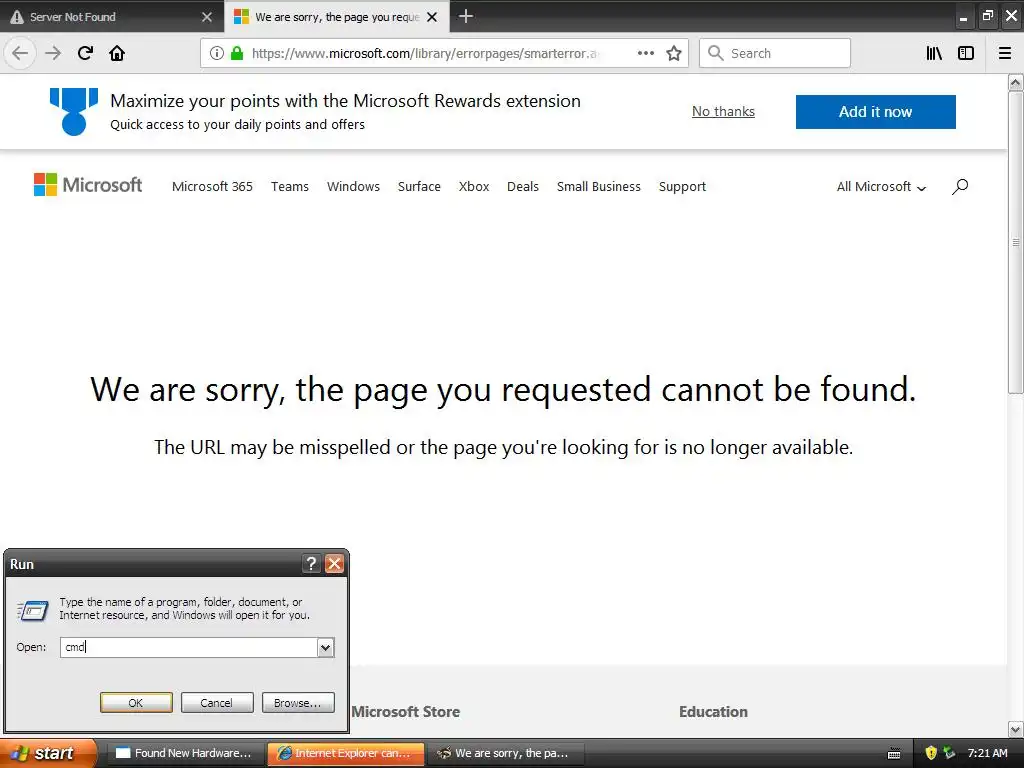Screen dimensions: 1024x768
Task: Open Small Business navigation link
Action: (599, 187)
